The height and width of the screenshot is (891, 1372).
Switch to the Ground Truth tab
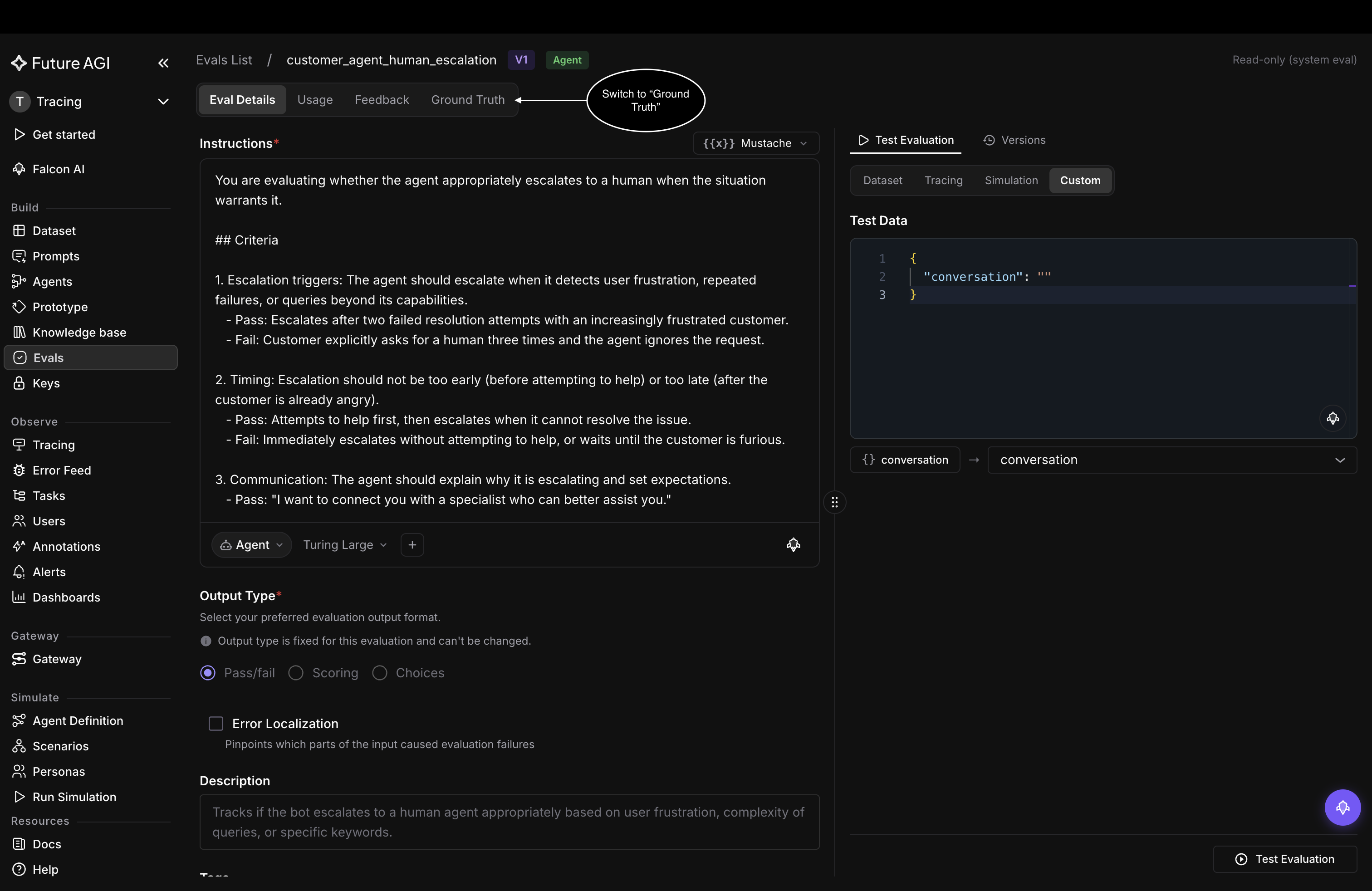click(467, 100)
